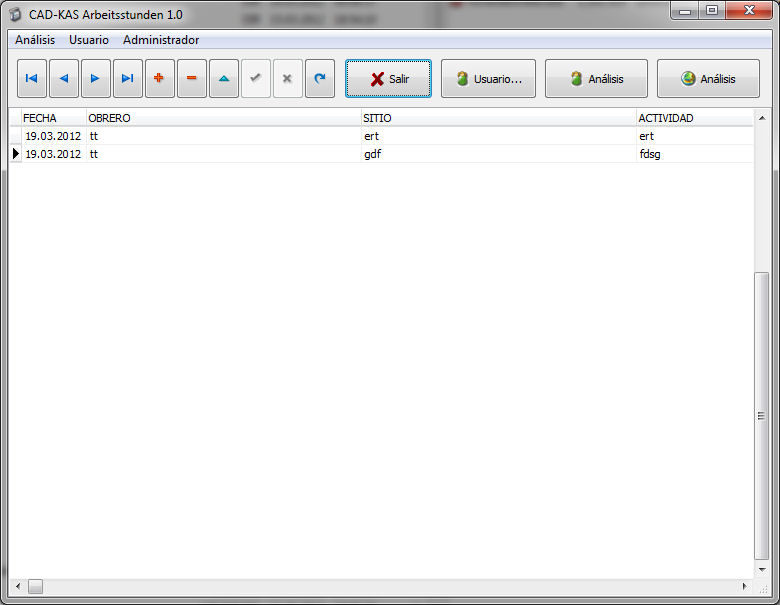780x605 pixels.
Task: Select the cell containing gdf
Action: [498, 154]
